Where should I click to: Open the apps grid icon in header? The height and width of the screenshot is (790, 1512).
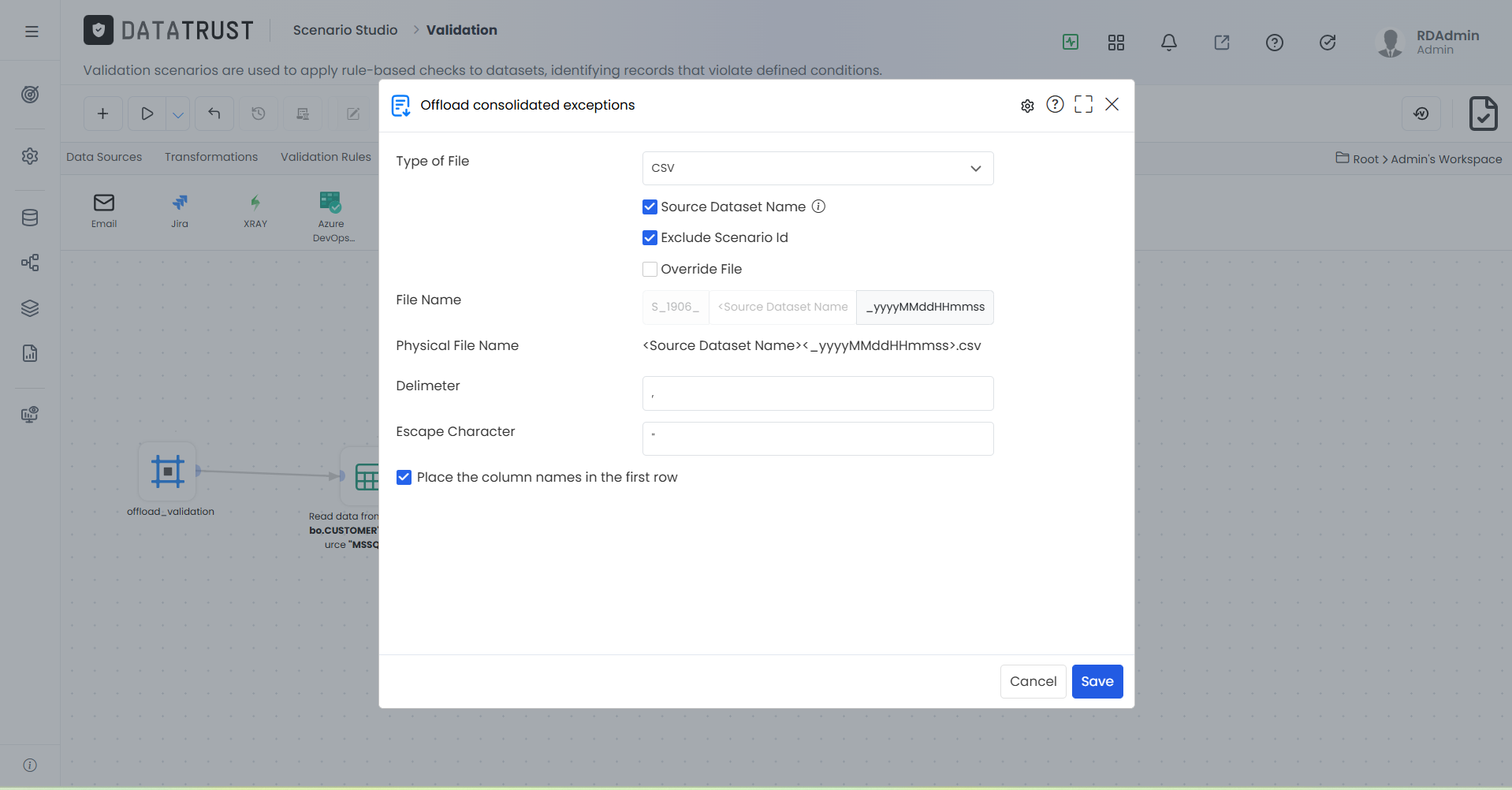coord(1116,43)
